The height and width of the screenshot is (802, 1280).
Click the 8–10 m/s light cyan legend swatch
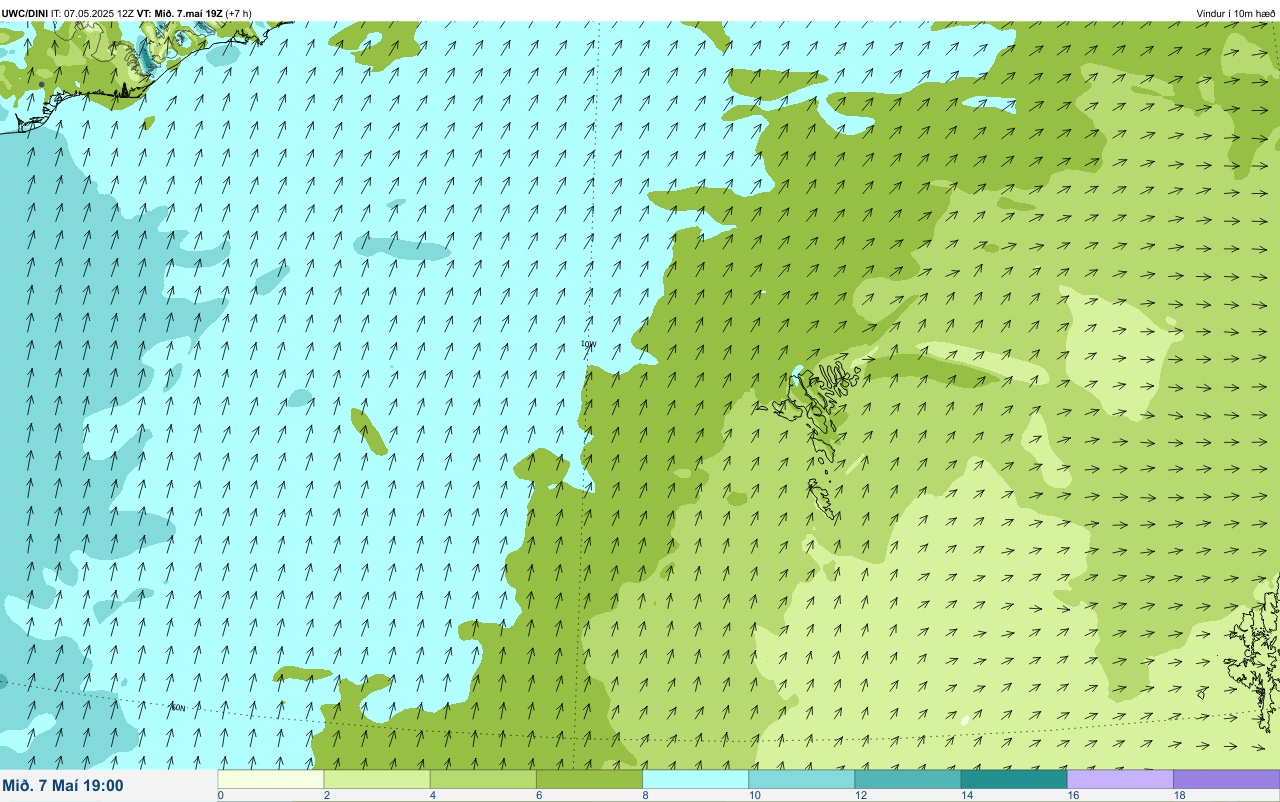point(696,779)
